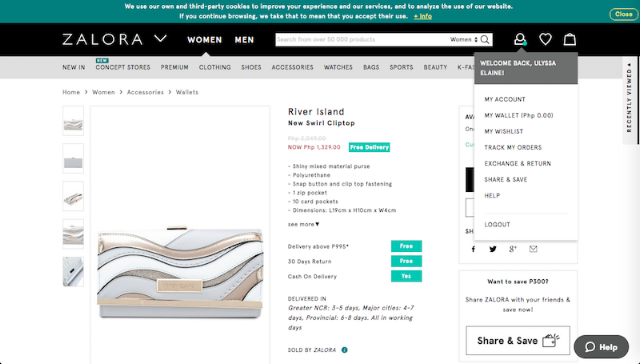The width and height of the screenshot is (640, 364).
Task: Go to Accessories breadcrumb
Action: tap(145, 92)
